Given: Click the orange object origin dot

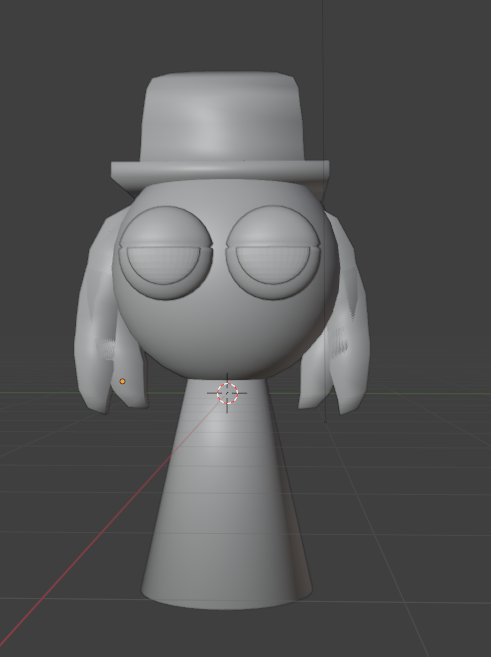Looking at the screenshot, I should pos(122,381).
